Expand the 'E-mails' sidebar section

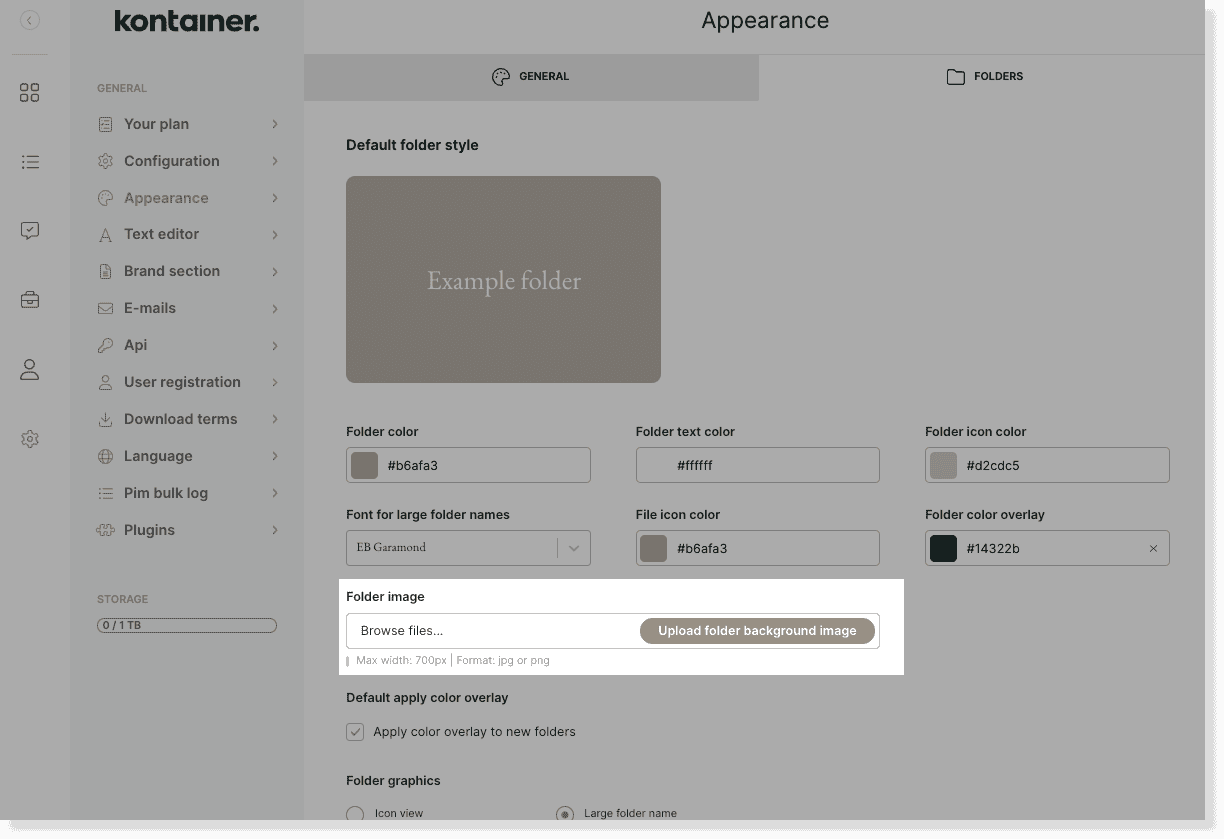click(x=188, y=308)
